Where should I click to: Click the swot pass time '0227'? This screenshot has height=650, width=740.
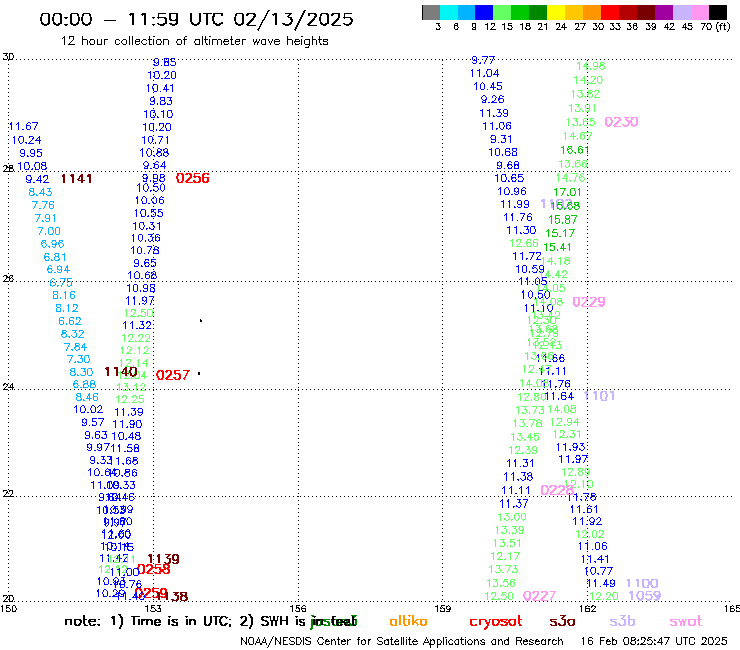(539, 596)
